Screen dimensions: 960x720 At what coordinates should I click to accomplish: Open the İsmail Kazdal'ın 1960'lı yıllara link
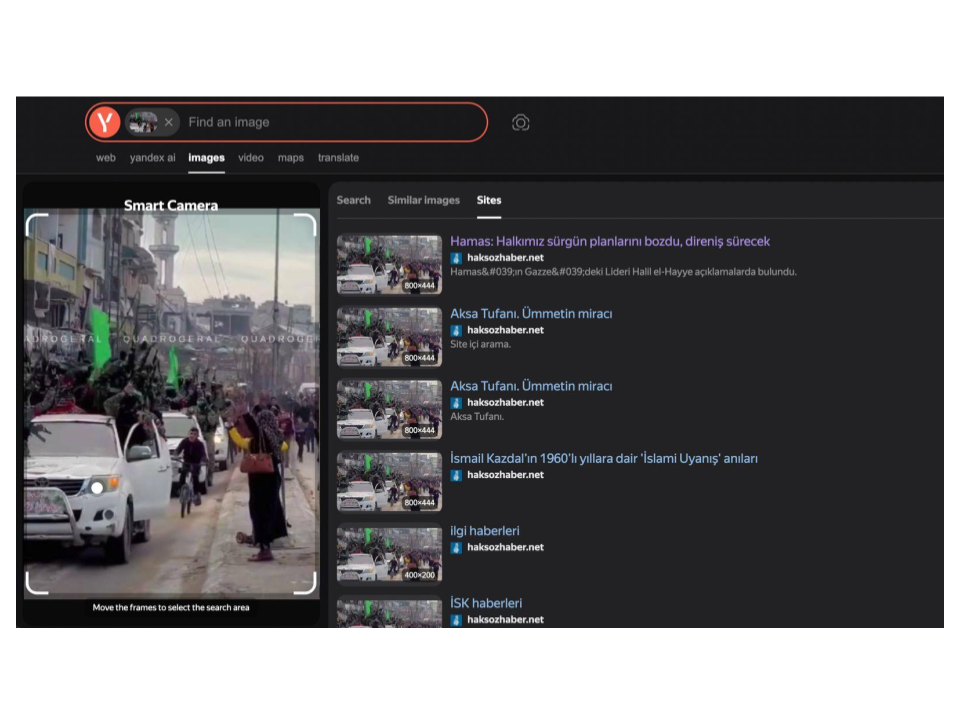pyautogui.click(x=603, y=458)
